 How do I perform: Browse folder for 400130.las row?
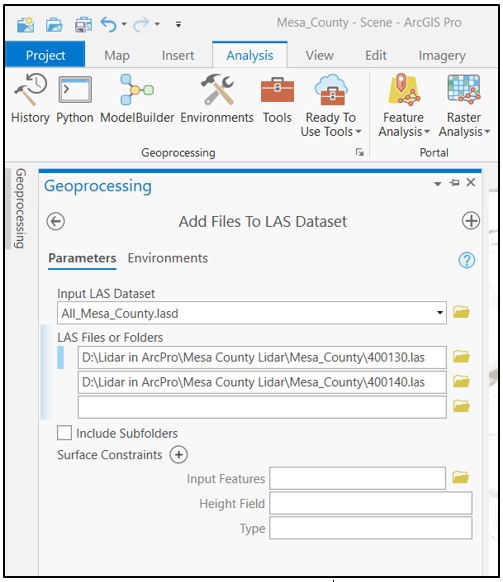click(461, 357)
